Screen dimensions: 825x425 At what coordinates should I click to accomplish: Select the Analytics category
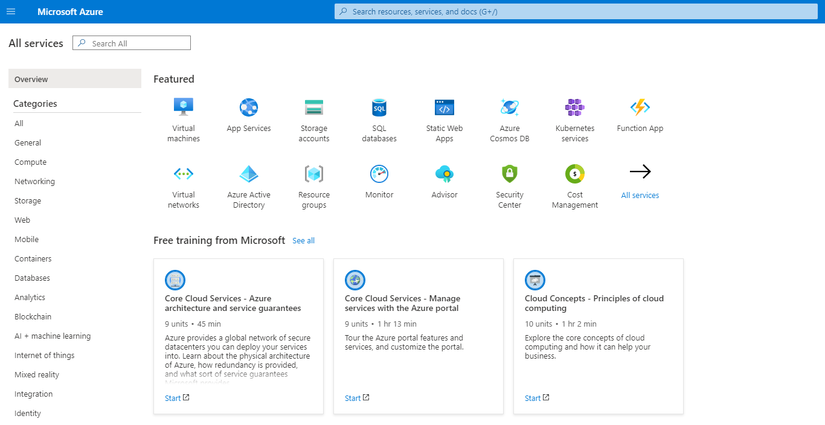click(x=30, y=297)
